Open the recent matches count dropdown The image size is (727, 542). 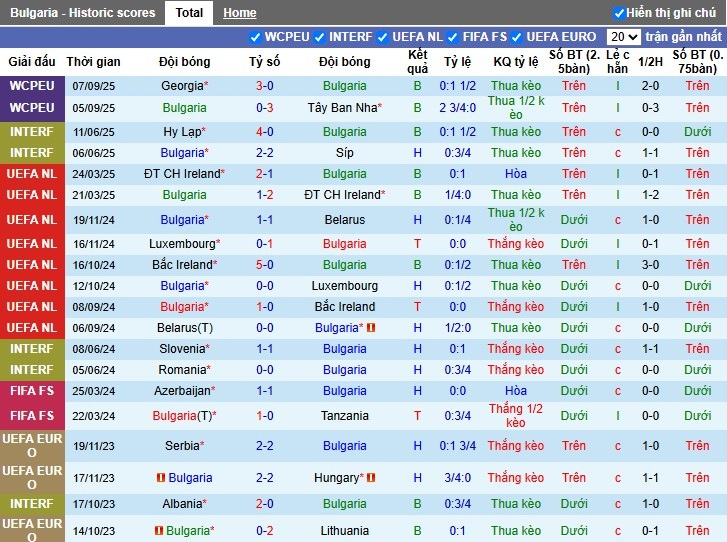[x=623, y=37]
